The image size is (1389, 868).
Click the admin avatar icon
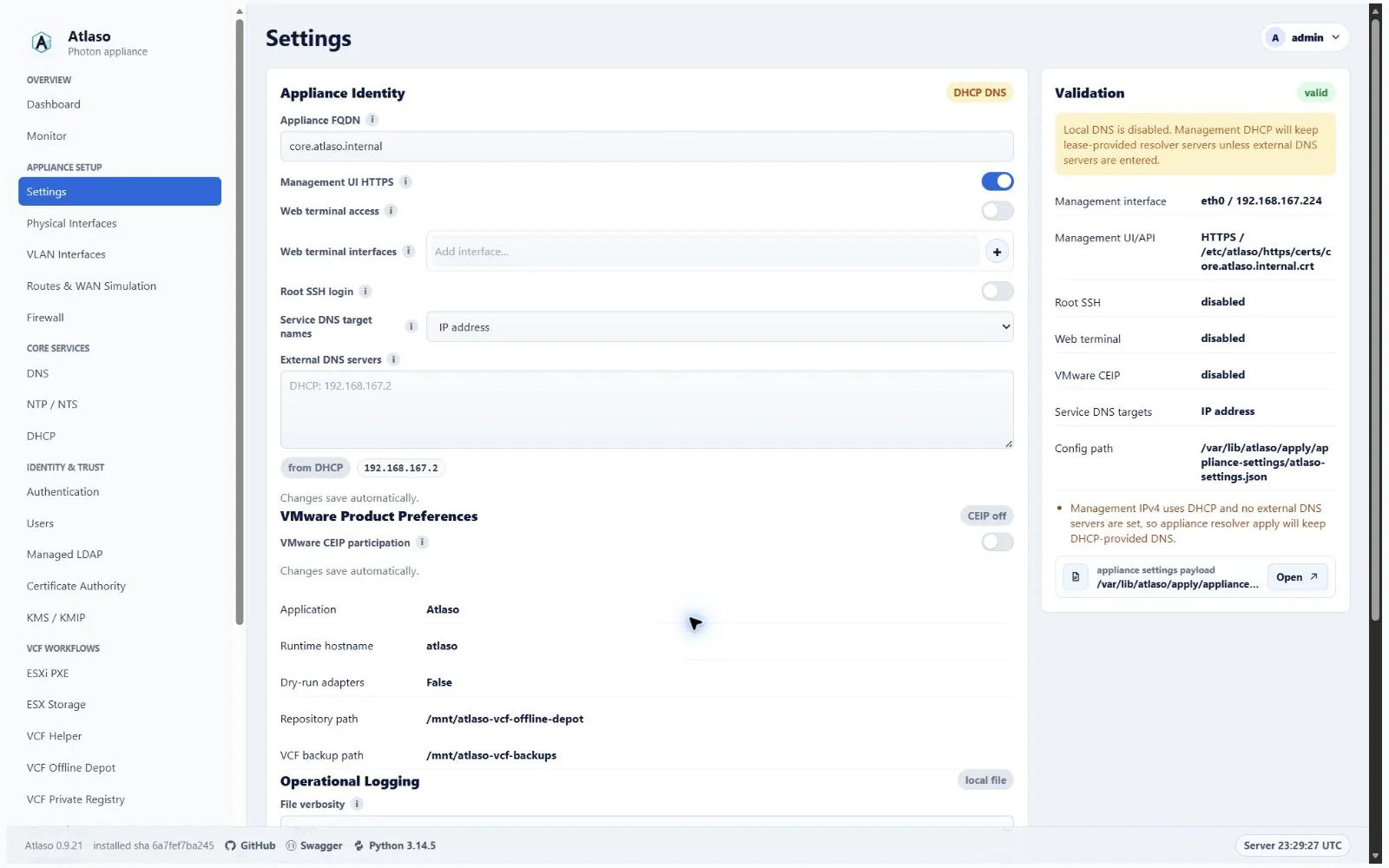tap(1275, 37)
